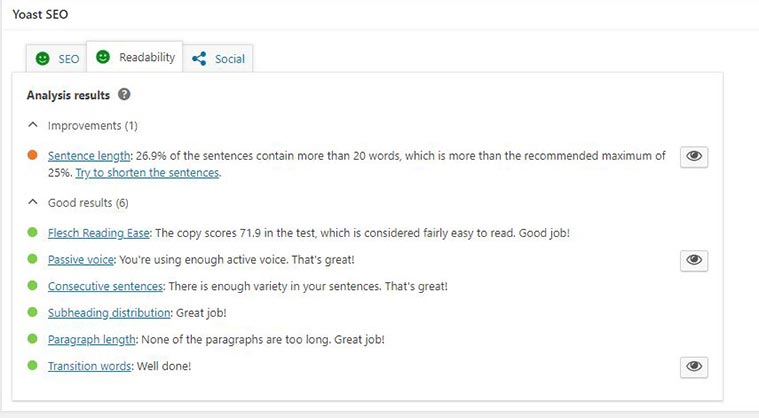Click green bullet beside Paragraph length

coord(33,340)
